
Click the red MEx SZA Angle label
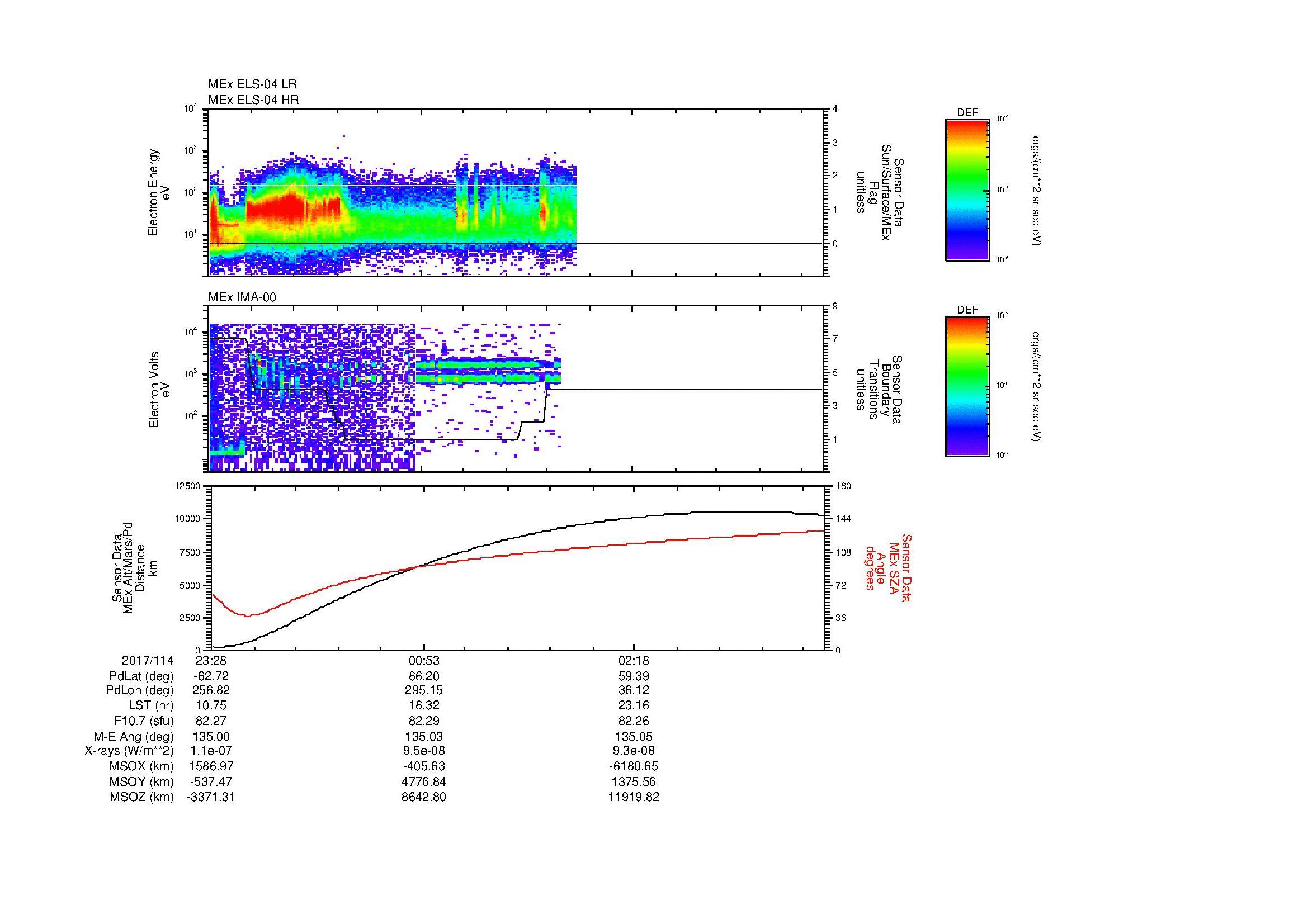coord(889,567)
